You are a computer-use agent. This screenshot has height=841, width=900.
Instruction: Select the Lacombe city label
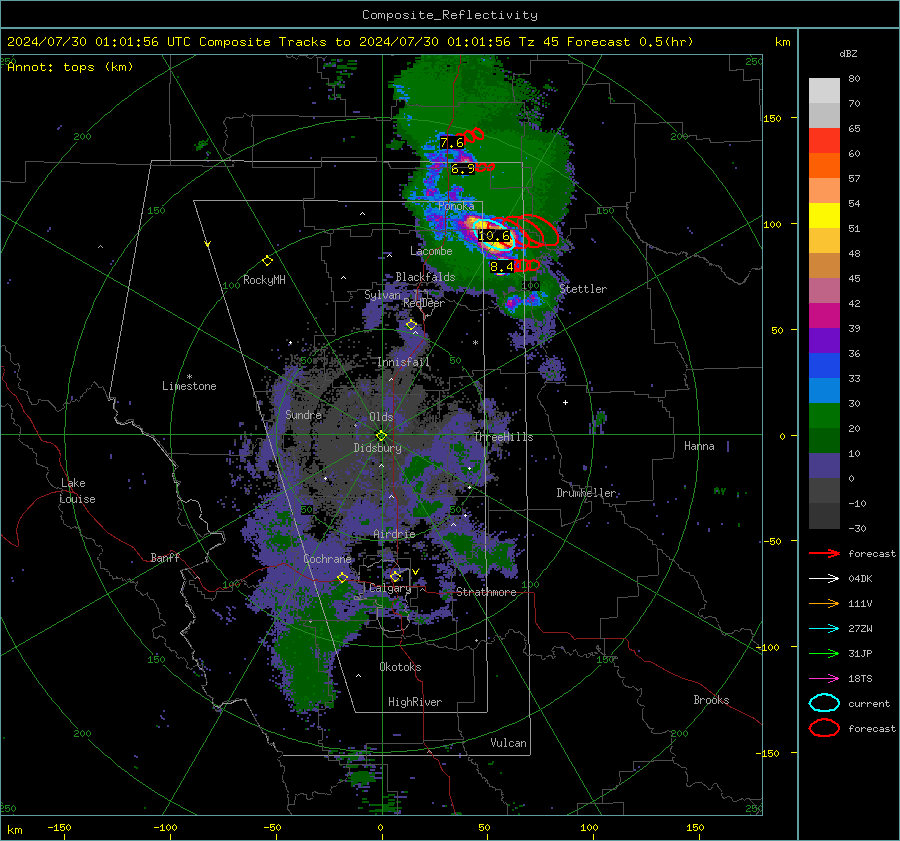point(431,251)
